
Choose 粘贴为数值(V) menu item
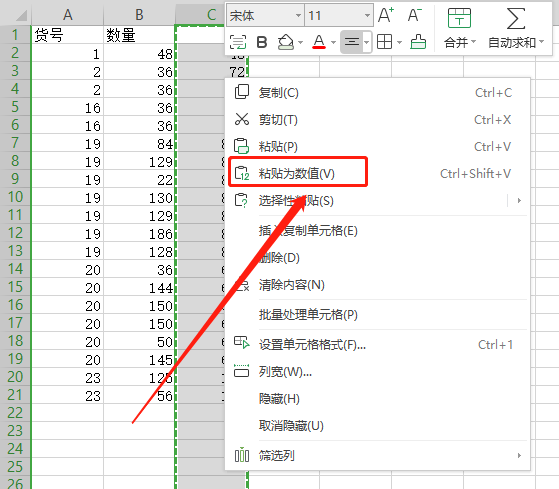click(x=378, y=174)
